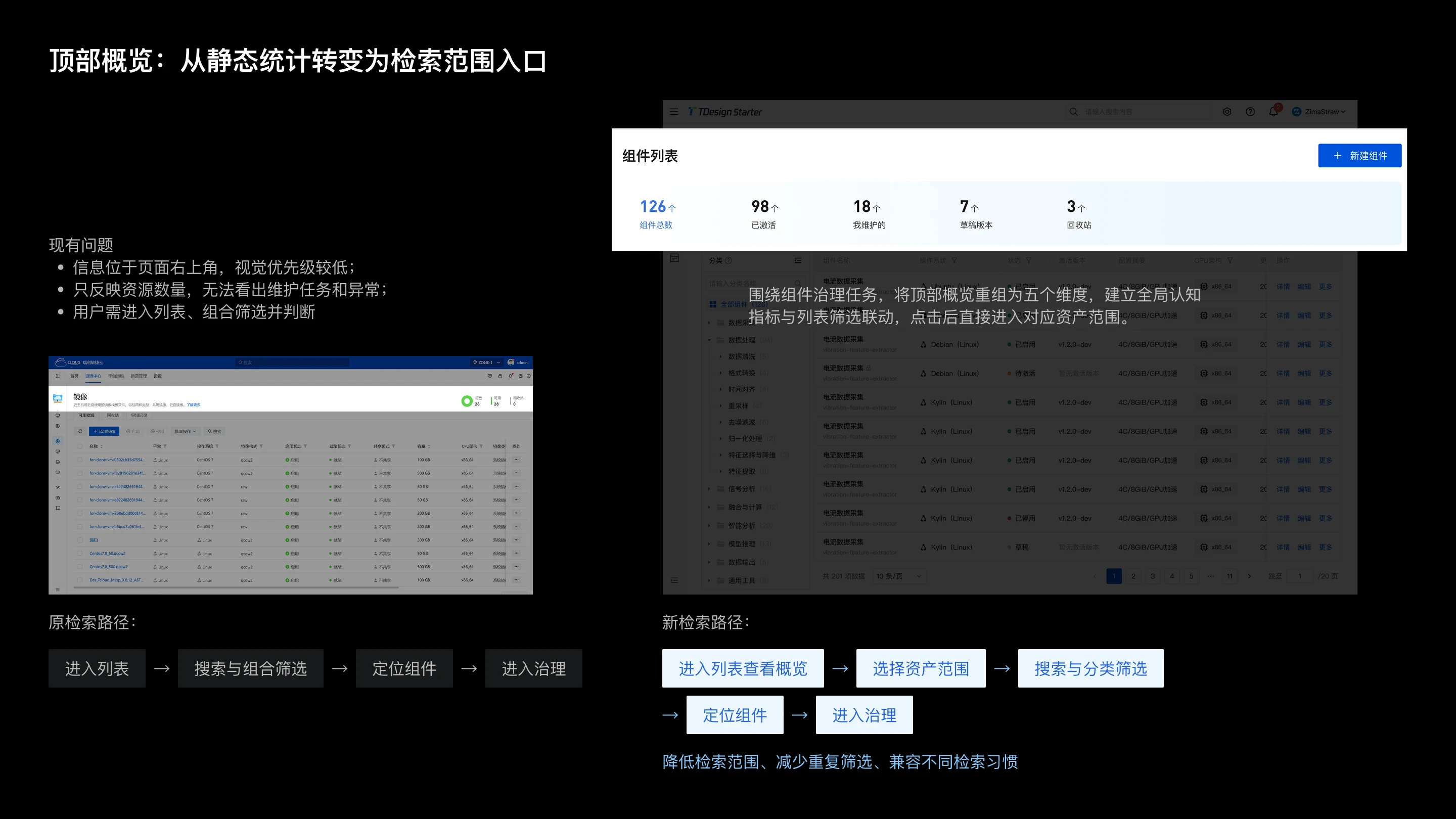Click 添加镜像 button in cloud console

pos(104,431)
